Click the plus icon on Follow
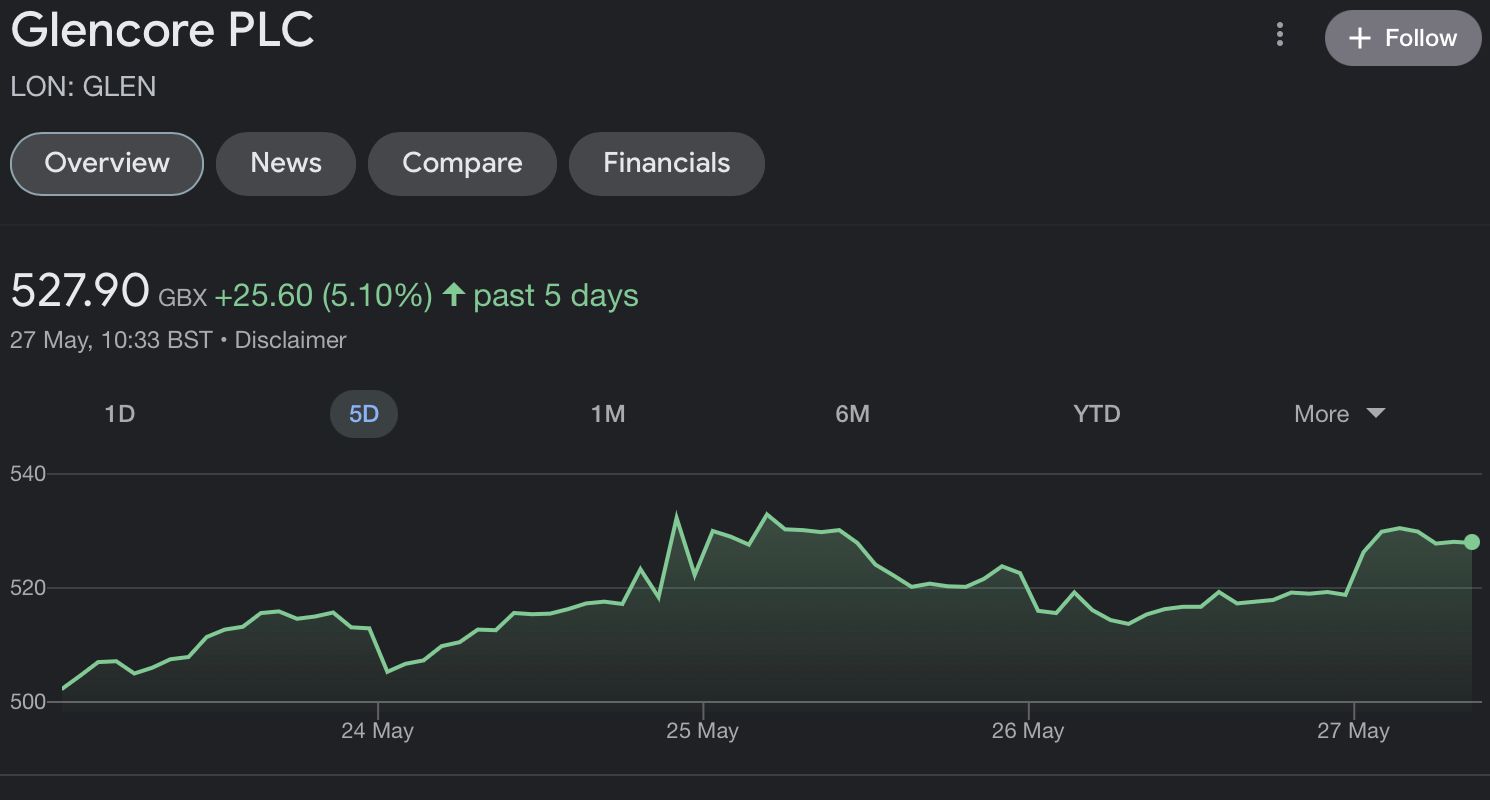 tap(1359, 38)
